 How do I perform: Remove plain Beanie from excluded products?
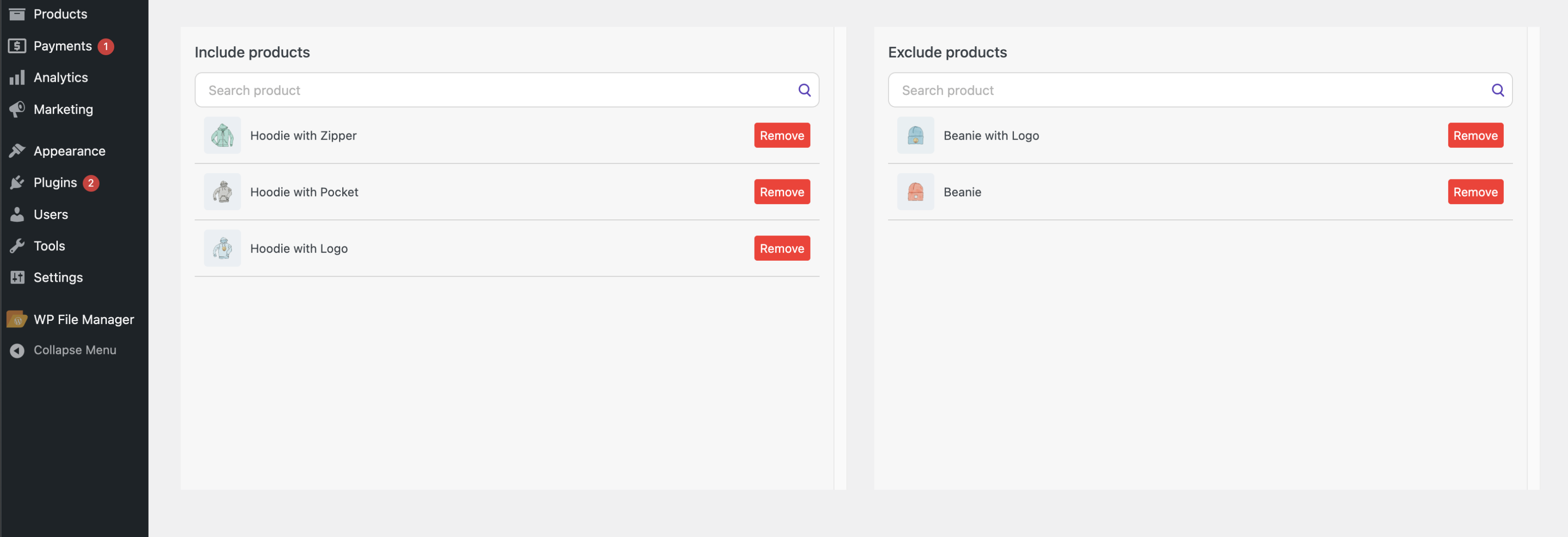[1475, 192]
